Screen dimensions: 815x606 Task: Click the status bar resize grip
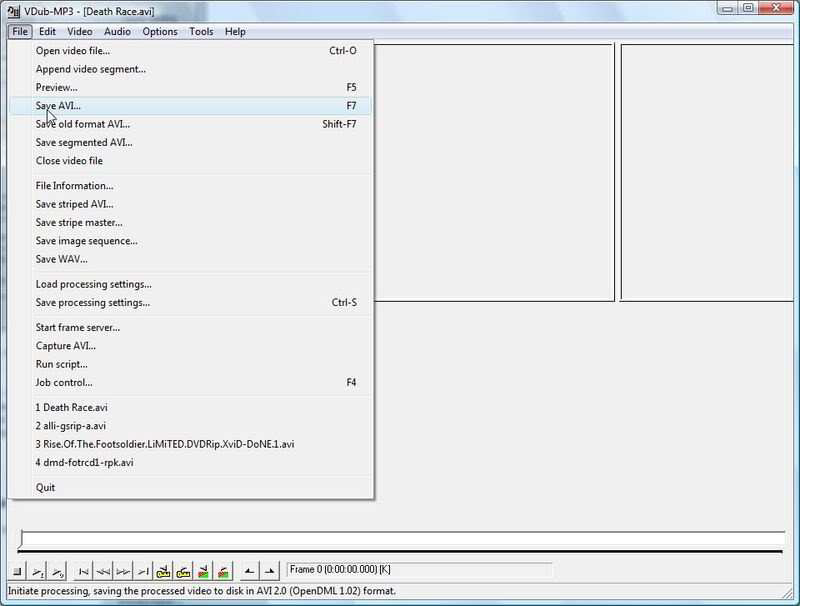(788, 592)
